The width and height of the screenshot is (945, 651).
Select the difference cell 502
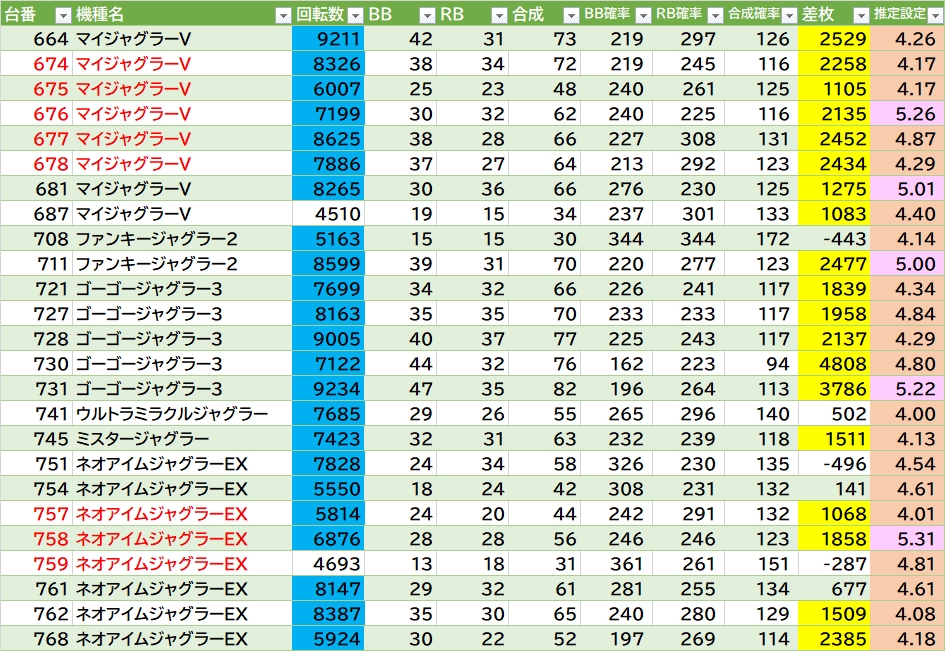tap(834, 414)
